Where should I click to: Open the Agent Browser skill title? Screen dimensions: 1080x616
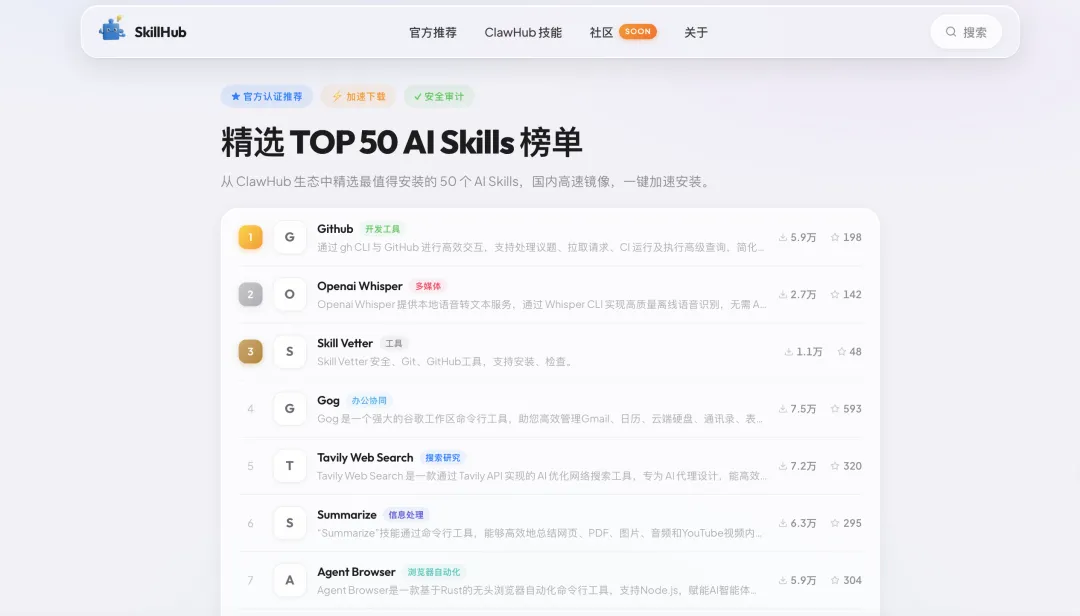(356, 572)
